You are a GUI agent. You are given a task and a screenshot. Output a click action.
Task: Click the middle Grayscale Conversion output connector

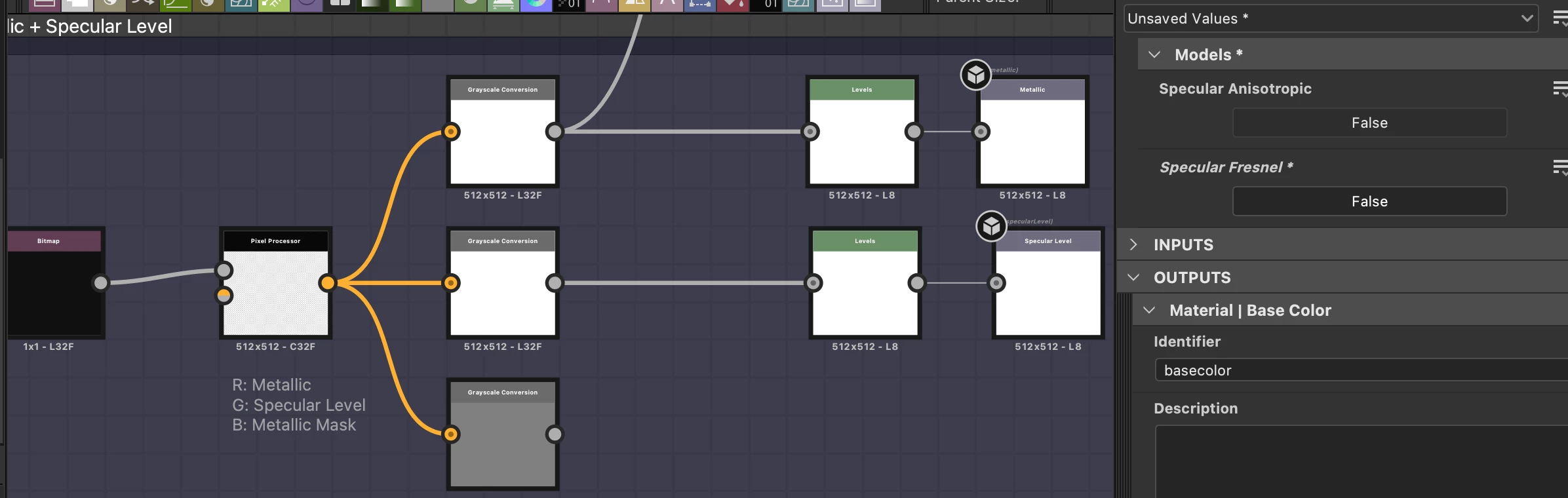555,283
